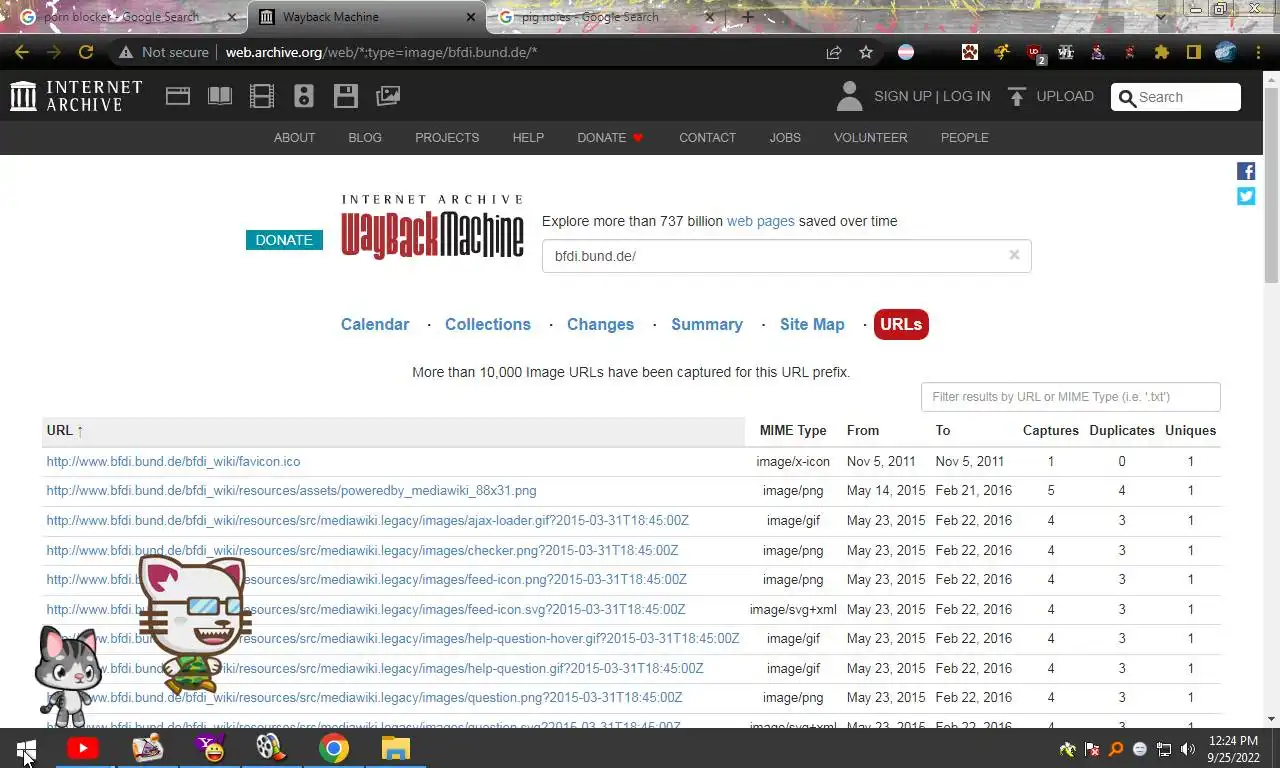Sort by Uniques column
Screen dimensions: 1280x768
point(1191,431)
